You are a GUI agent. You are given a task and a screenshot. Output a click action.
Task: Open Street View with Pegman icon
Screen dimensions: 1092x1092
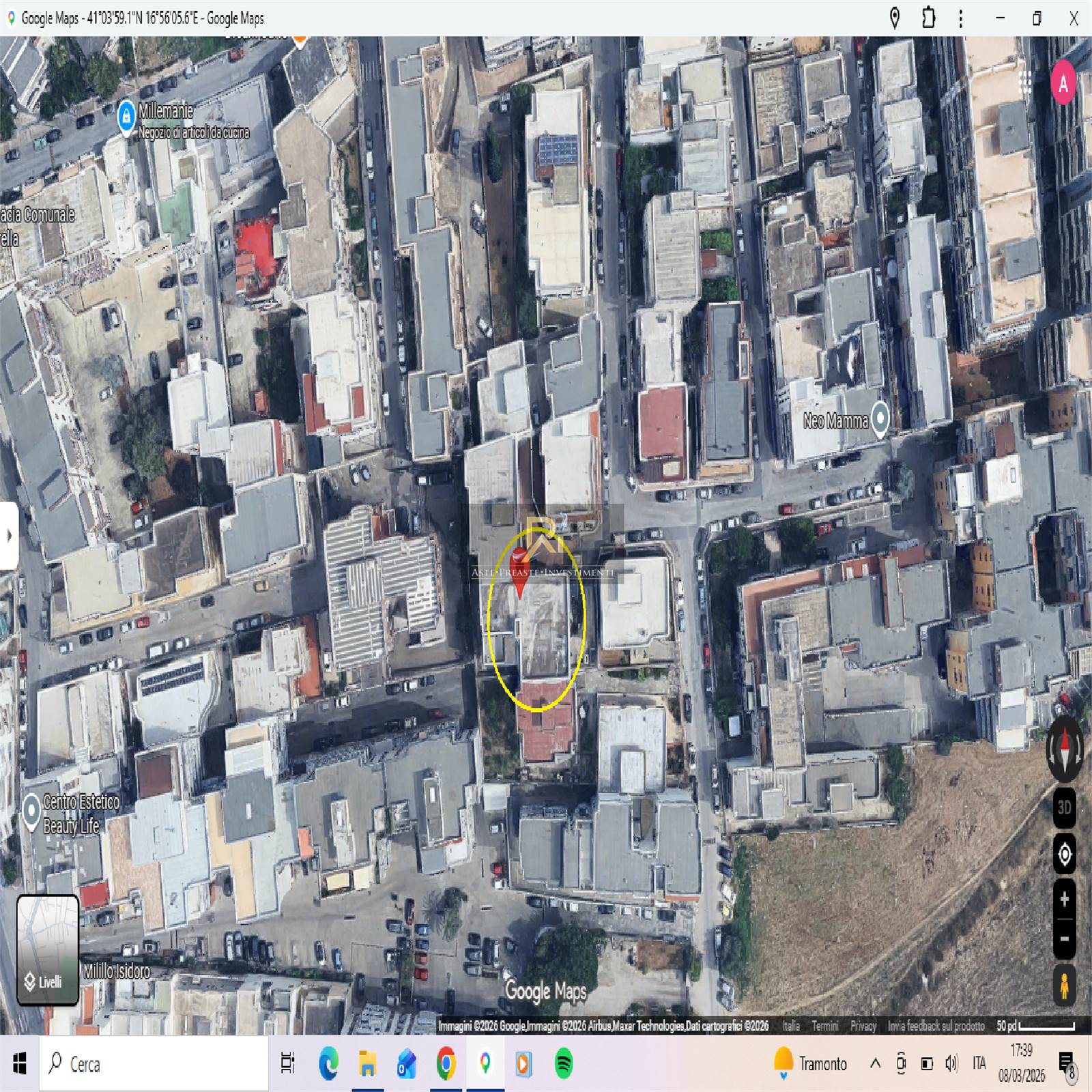tap(1064, 986)
